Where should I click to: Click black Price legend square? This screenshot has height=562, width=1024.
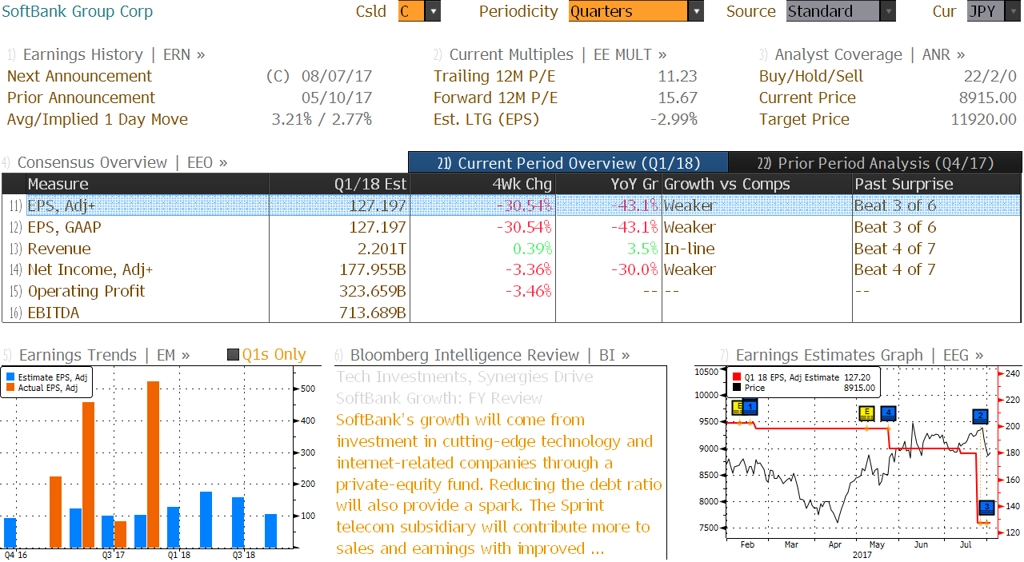tap(737, 388)
